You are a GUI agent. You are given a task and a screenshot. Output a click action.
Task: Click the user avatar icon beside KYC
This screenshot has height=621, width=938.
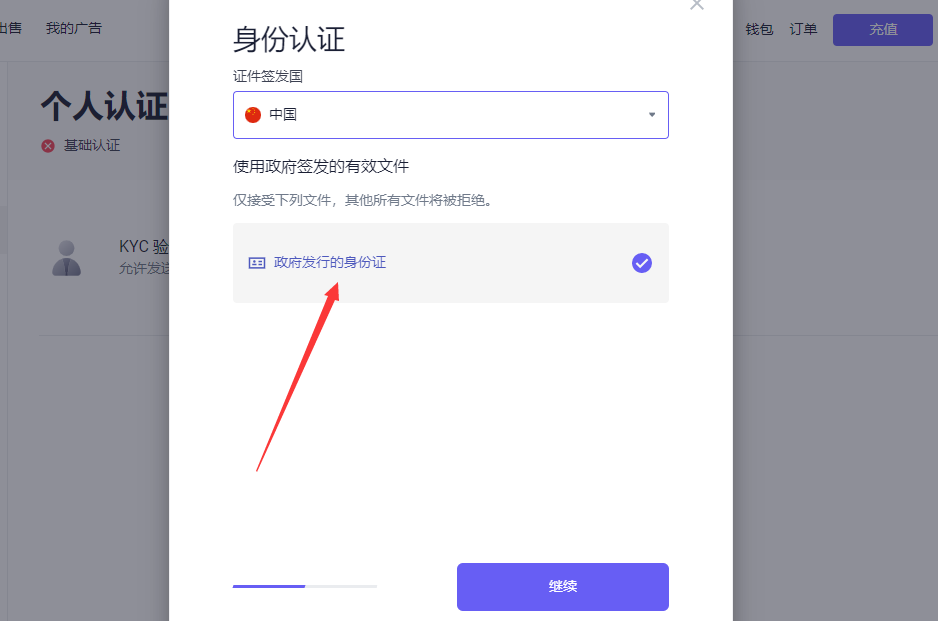(66, 258)
